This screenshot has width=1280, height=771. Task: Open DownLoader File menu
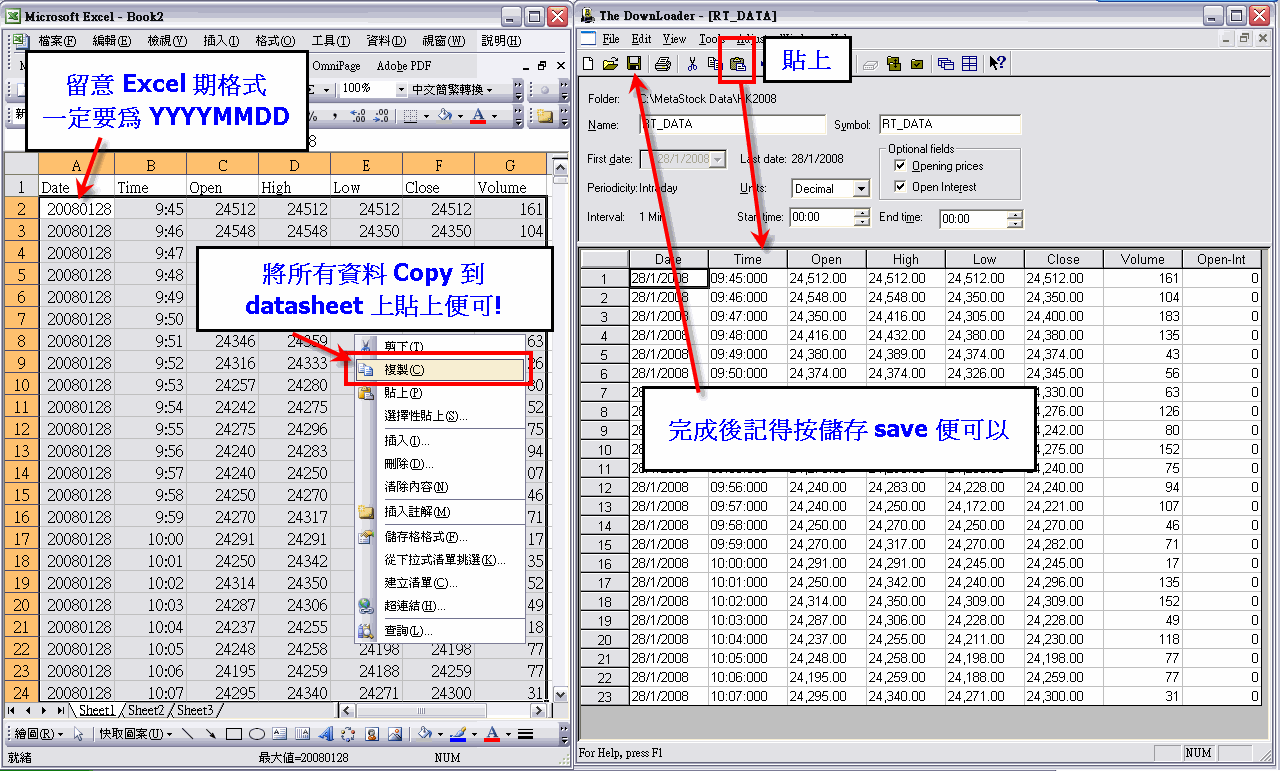(611, 39)
